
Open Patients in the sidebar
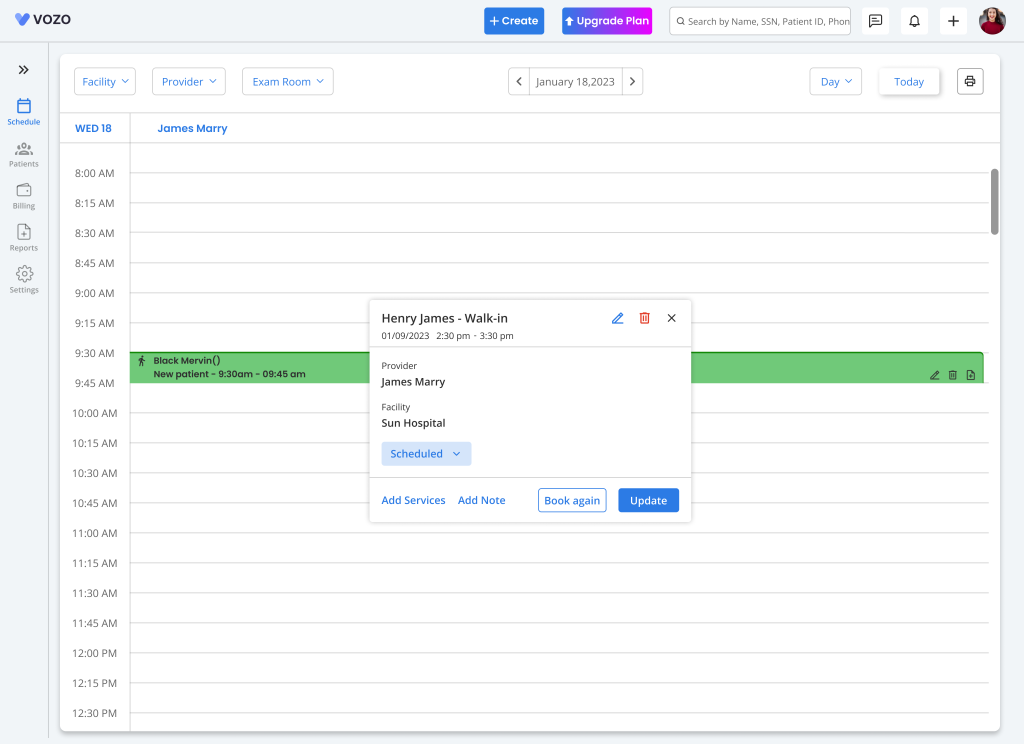[x=24, y=155]
